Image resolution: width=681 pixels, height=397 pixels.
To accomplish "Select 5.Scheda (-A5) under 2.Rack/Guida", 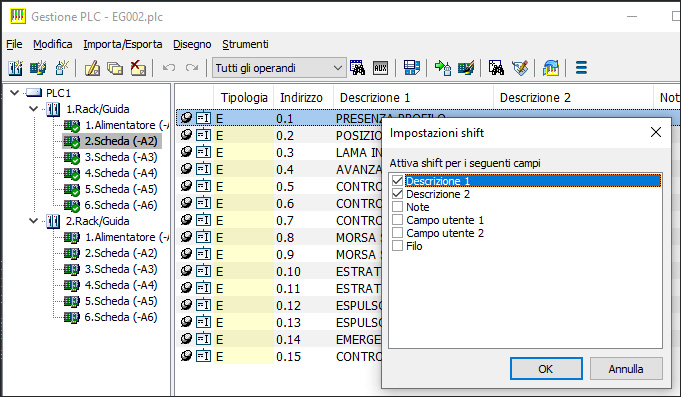I will [121, 301].
